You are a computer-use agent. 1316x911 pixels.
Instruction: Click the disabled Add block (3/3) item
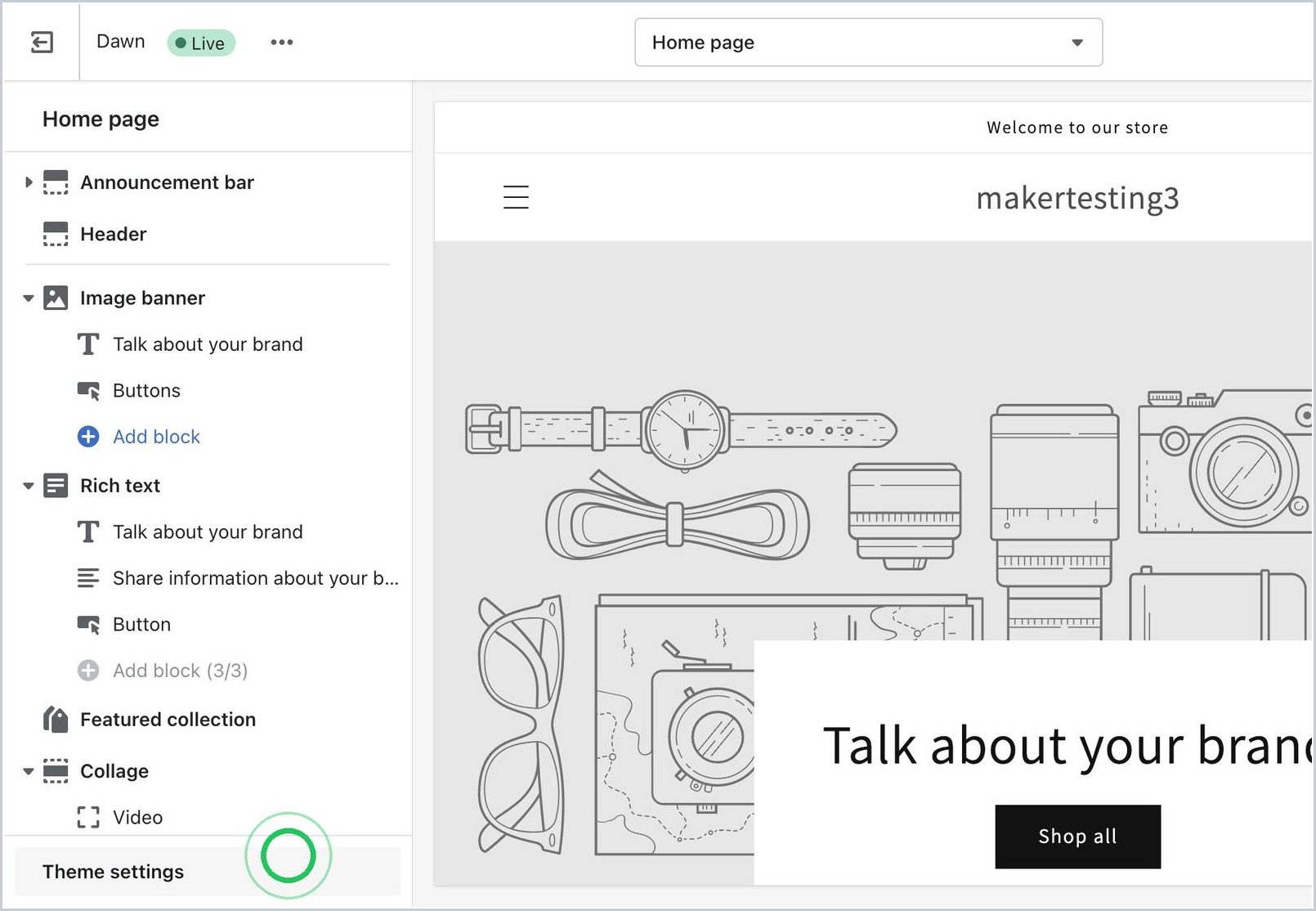pyautogui.click(x=180, y=671)
